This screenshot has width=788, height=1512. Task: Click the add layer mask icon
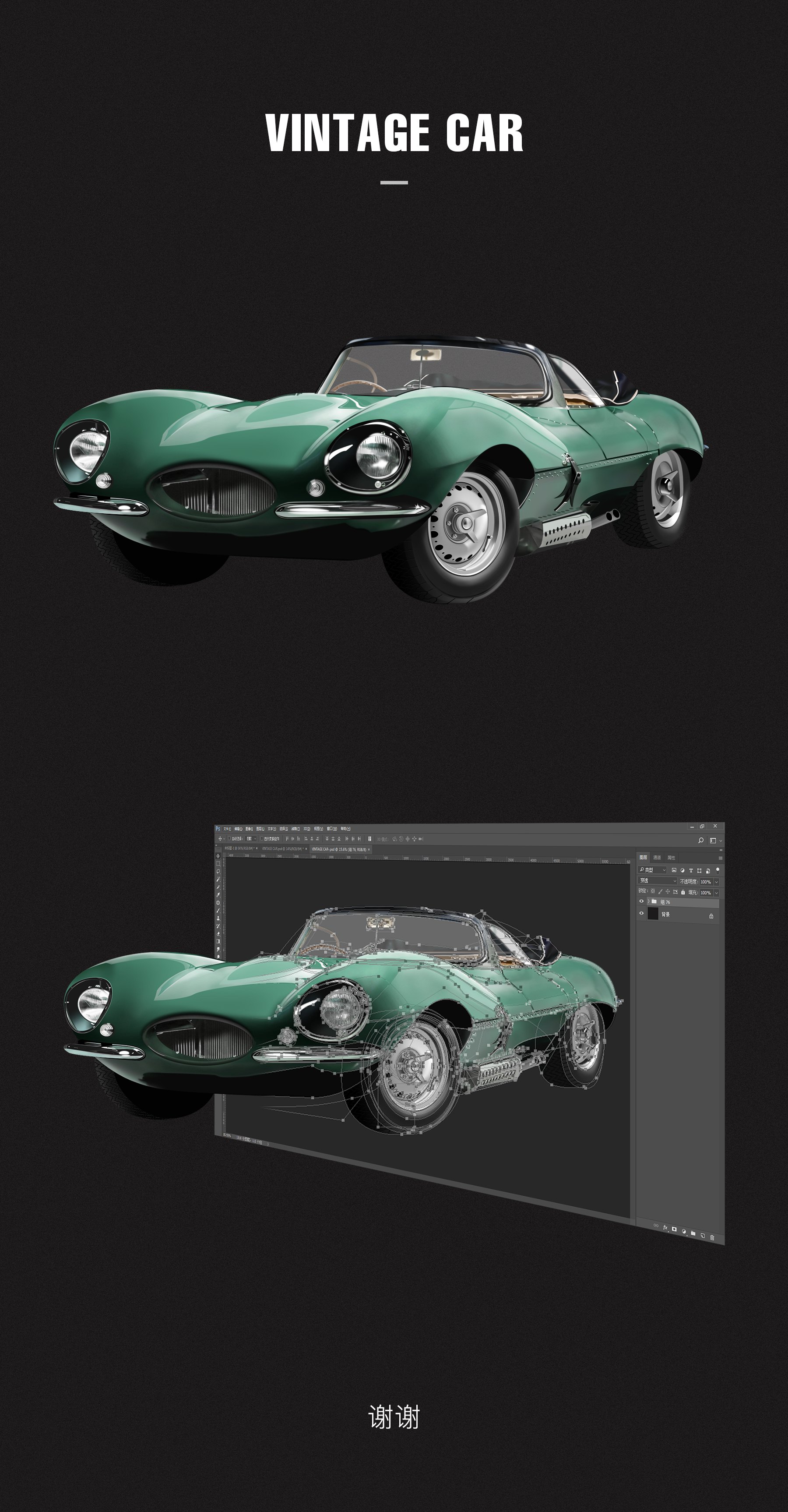675,1229
